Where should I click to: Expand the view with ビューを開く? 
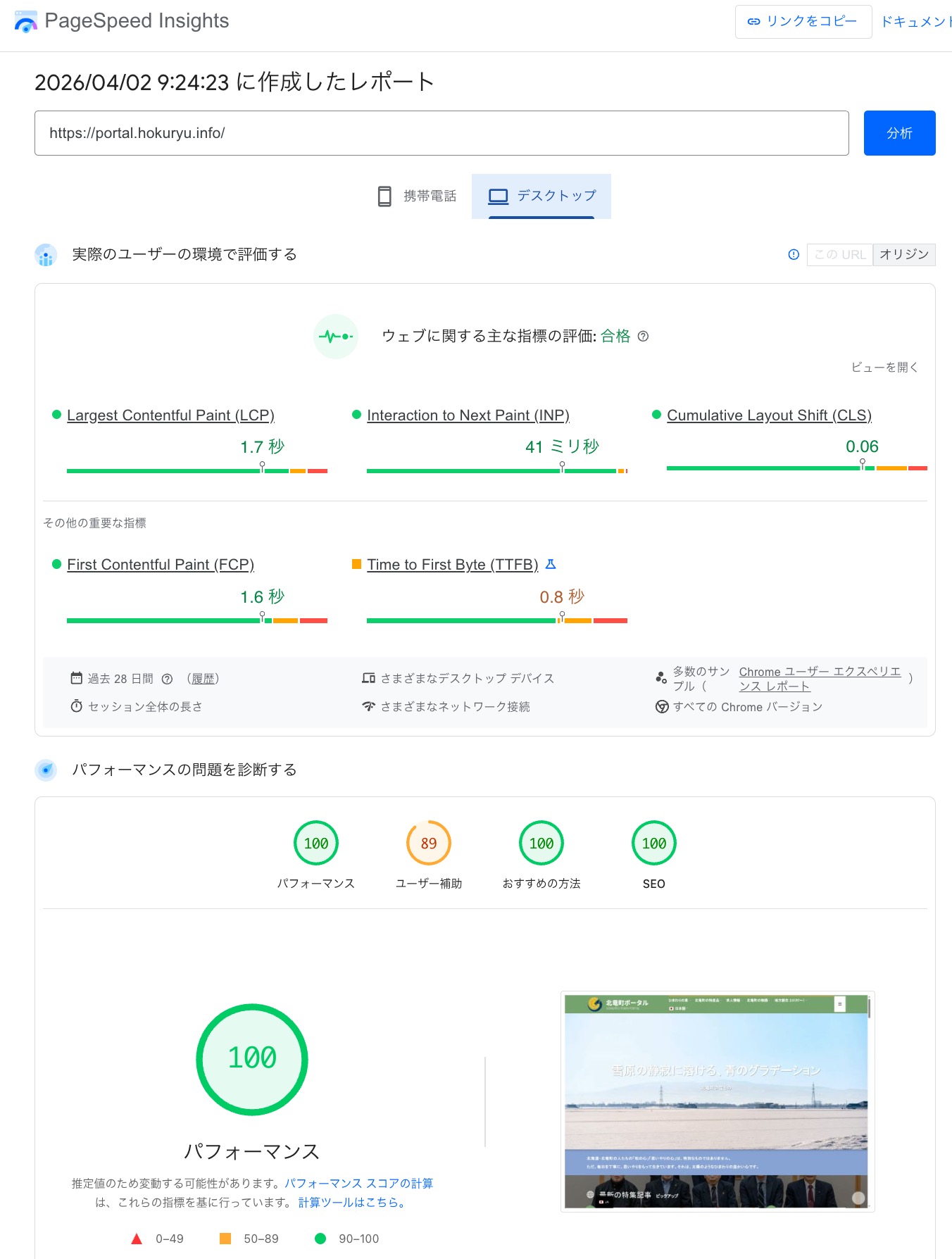tap(884, 368)
